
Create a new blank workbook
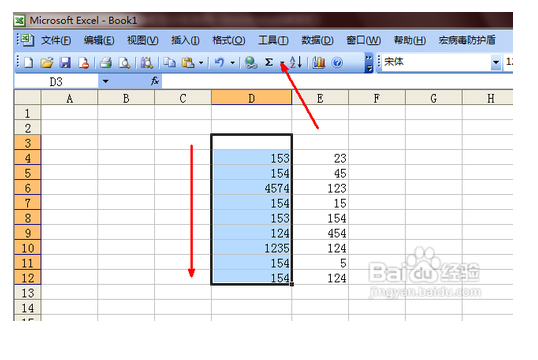tap(29, 63)
